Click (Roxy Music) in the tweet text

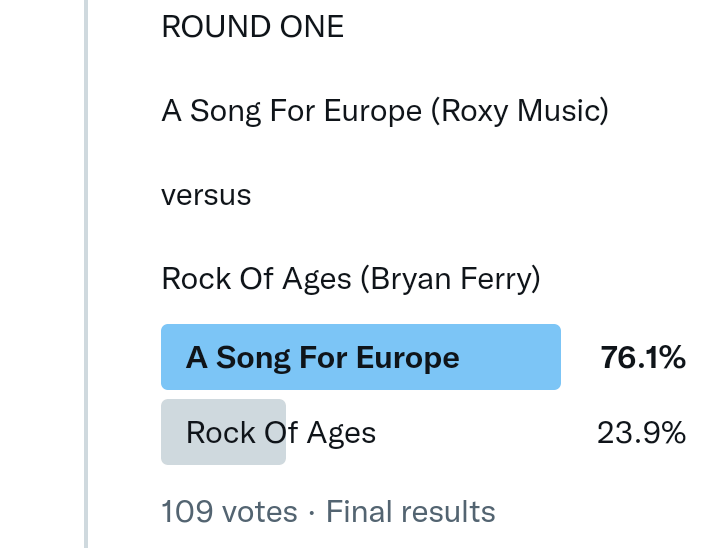tap(519, 110)
